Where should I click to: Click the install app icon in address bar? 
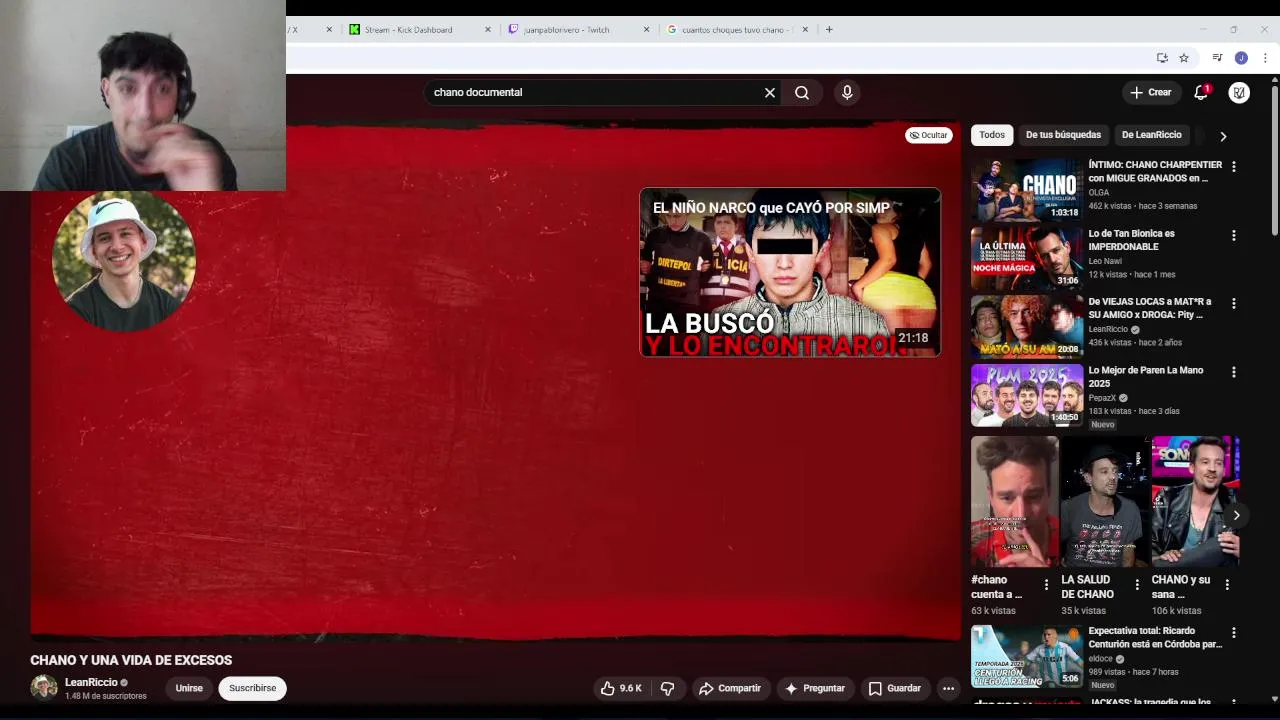pos(1162,58)
